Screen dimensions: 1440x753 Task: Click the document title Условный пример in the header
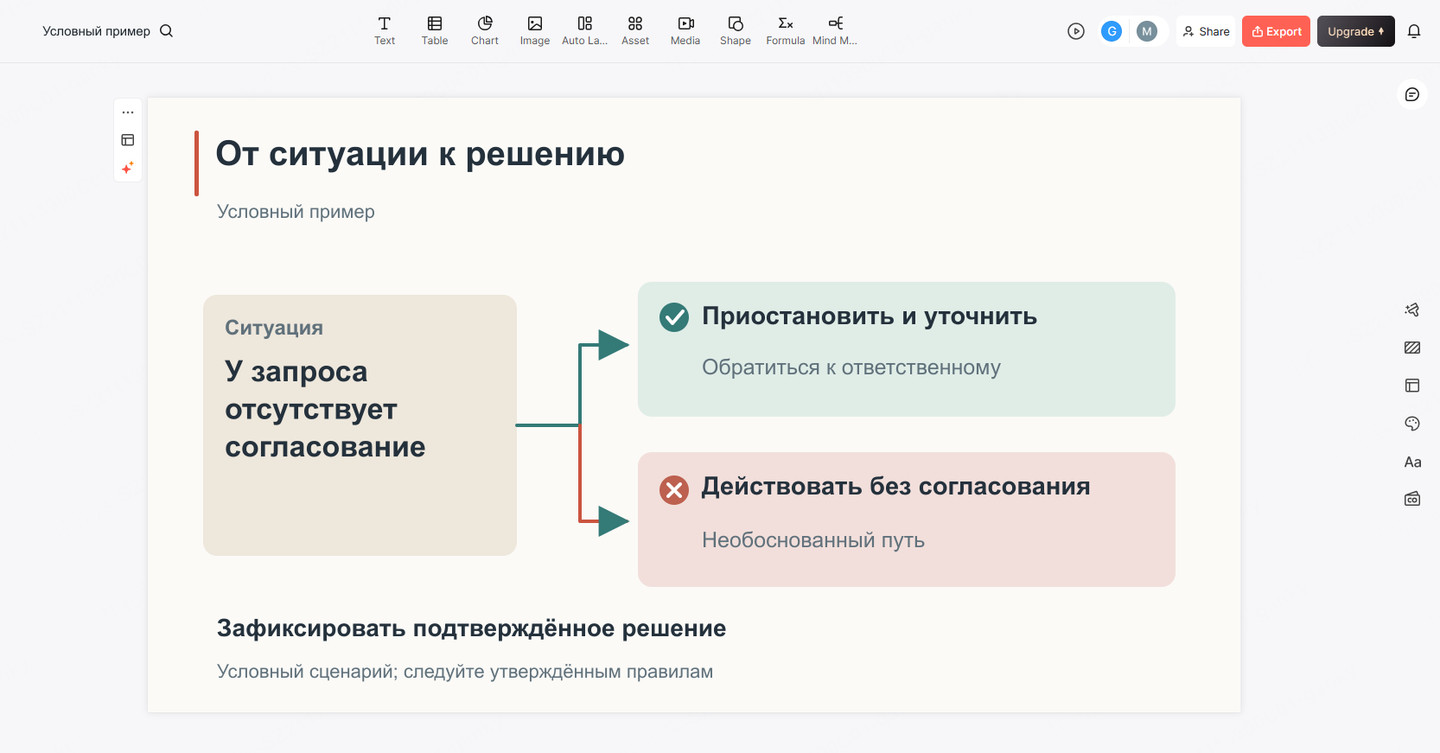(x=96, y=31)
